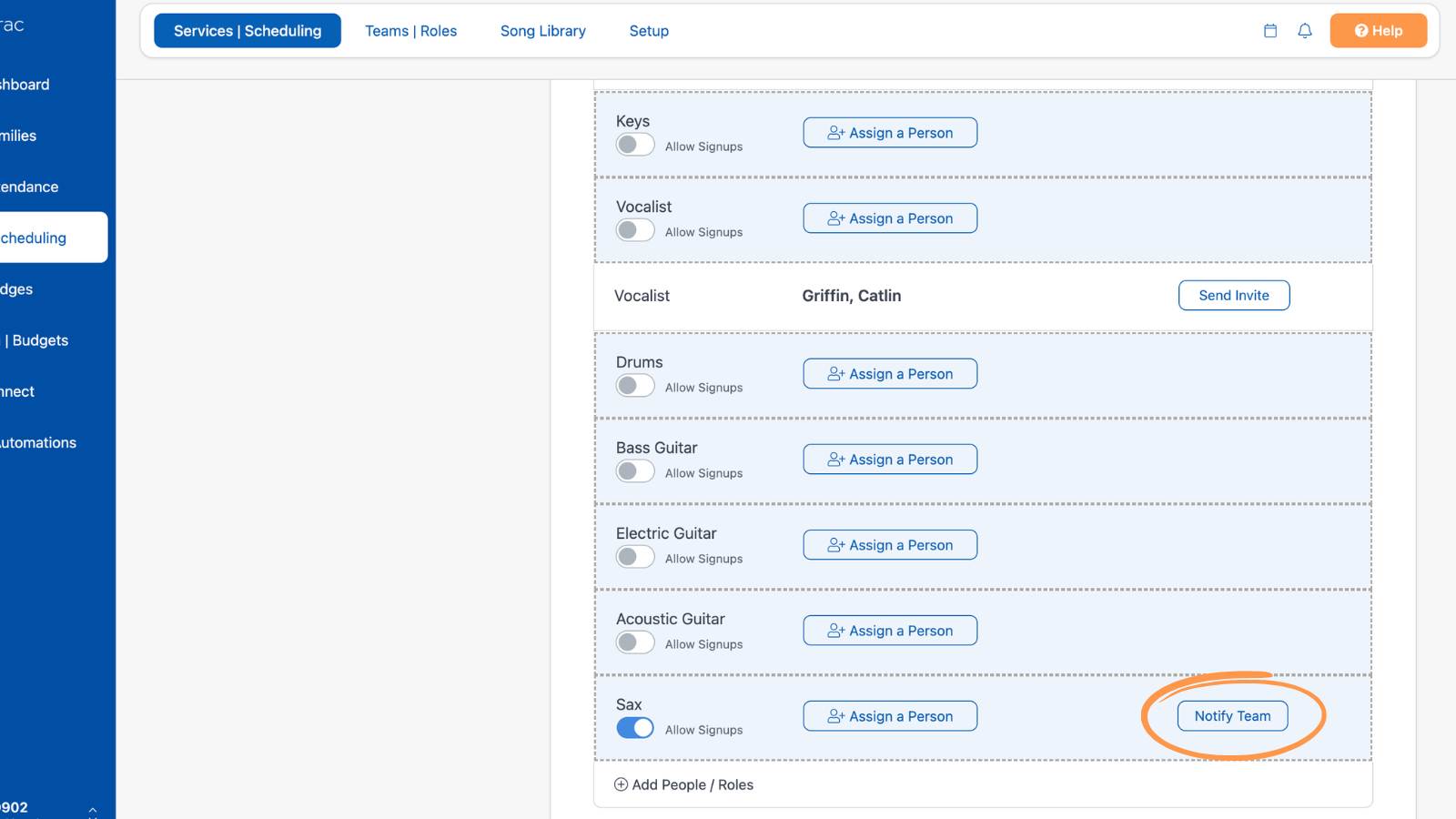This screenshot has width=1456, height=819.
Task: Click the name Griffin, Catlin
Action: [852, 296]
